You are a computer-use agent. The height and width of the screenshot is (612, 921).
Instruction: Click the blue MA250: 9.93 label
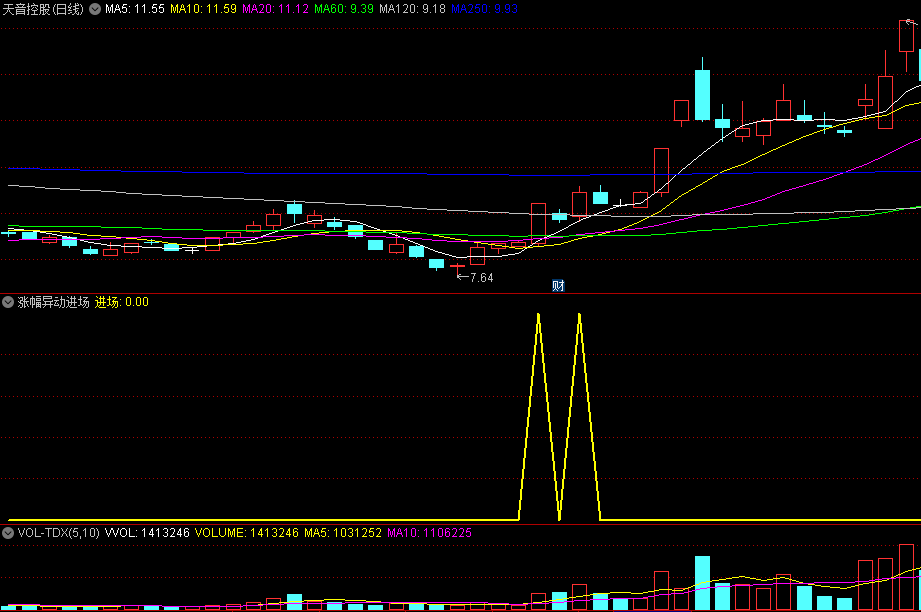coord(485,9)
